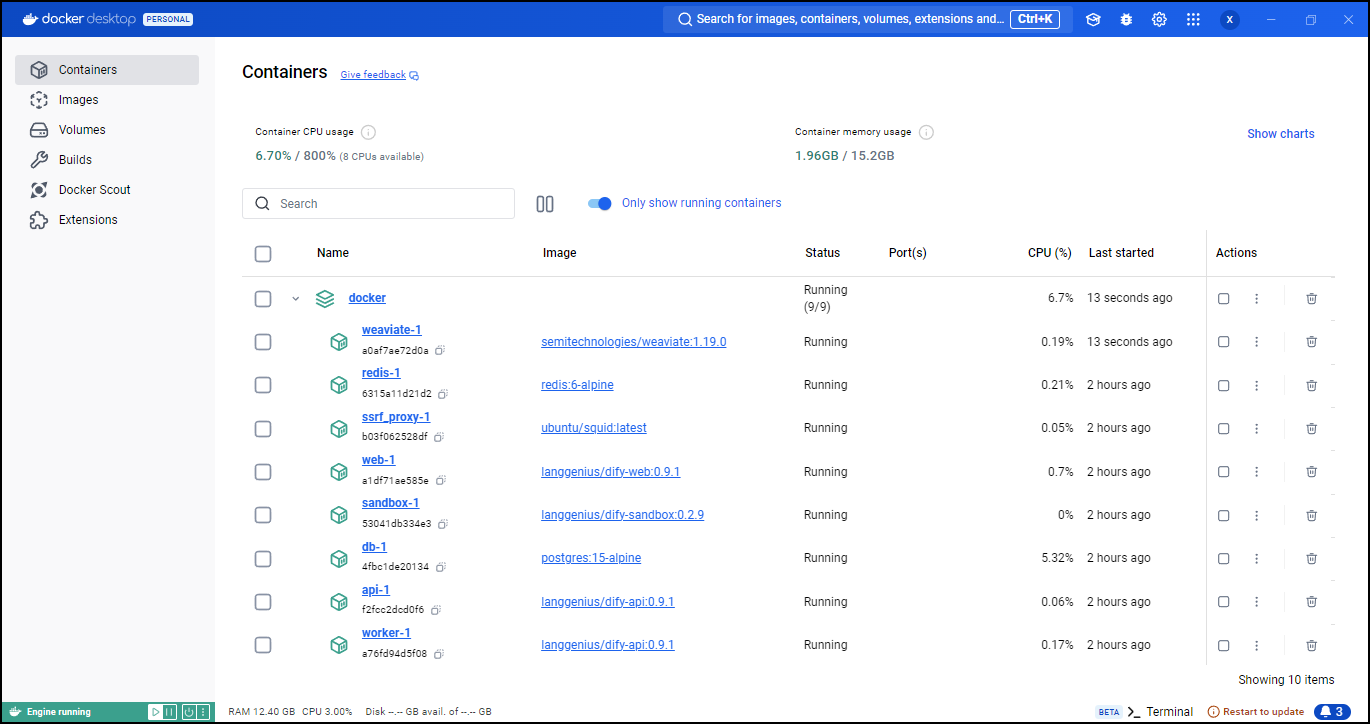This screenshot has height=724, width=1370.
Task: Open more actions menu for ssrf_proxy-1
Action: 1257,428
